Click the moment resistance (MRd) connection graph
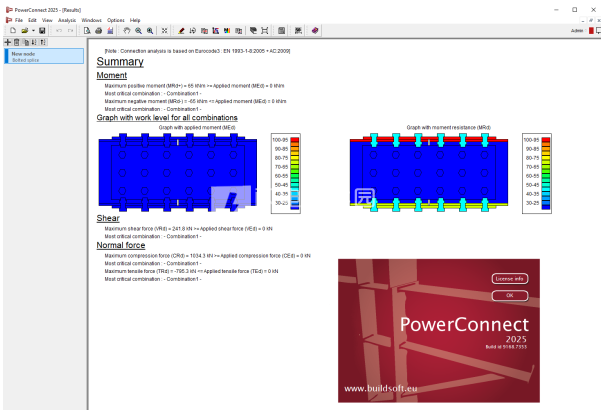 [x=429, y=172]
